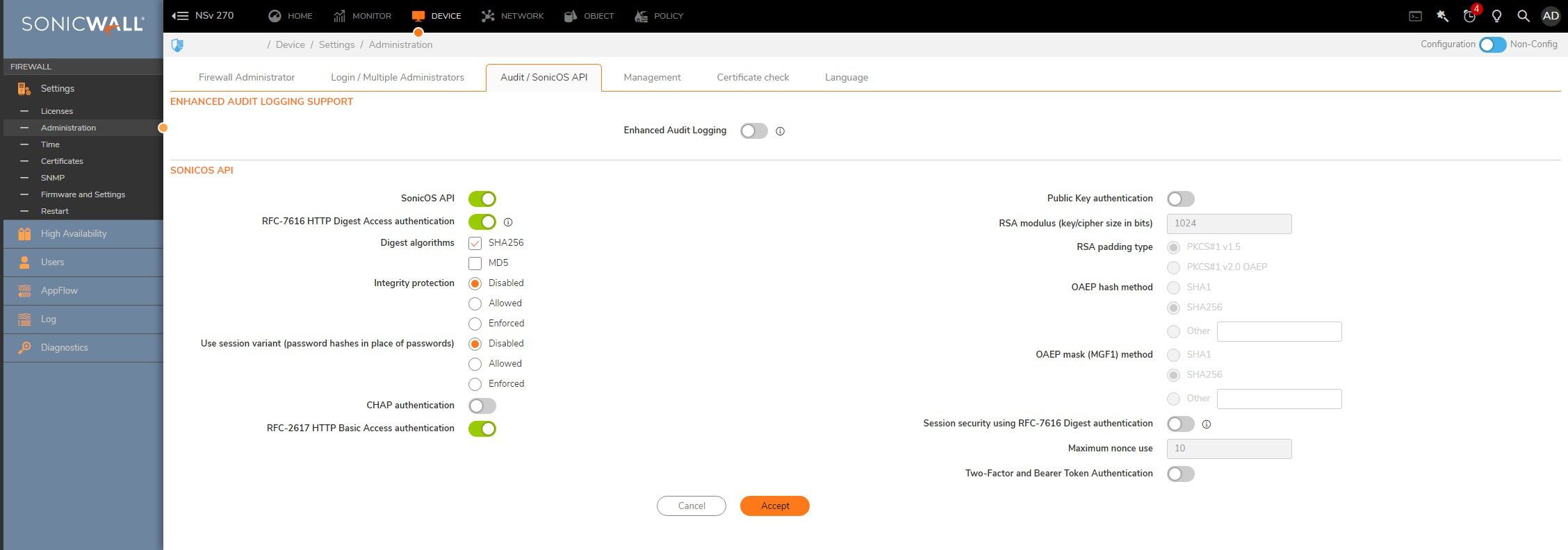Viewport: 1568px width, 550px height.
Task: Click the Cancel button
Action: [x=691, y=506]
